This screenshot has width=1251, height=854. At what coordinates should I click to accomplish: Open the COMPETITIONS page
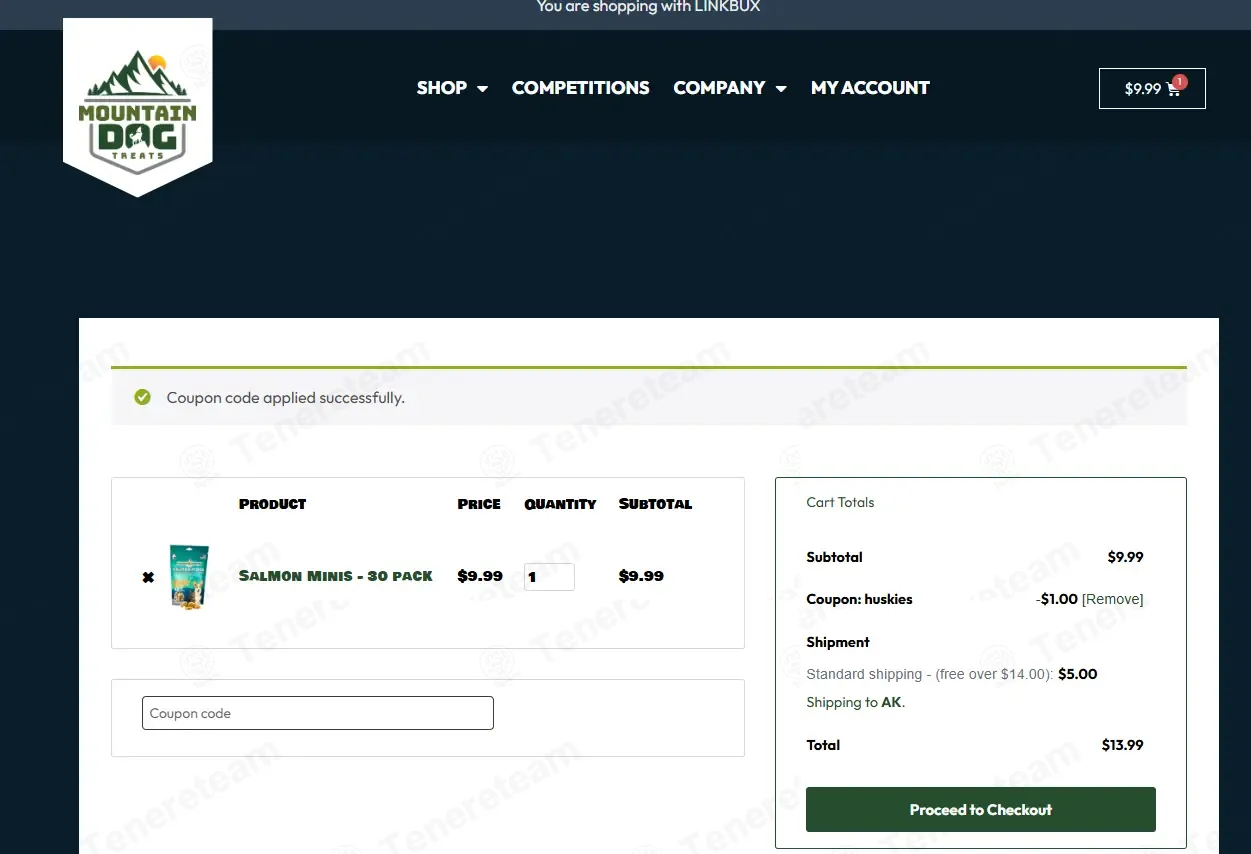(x=581, y=88)
